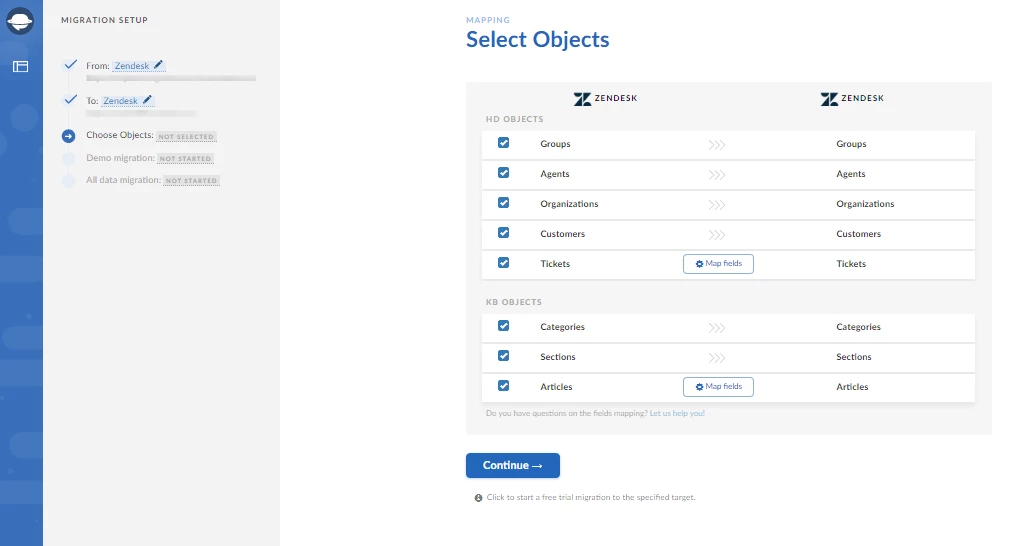
Task: Click the planet logo in the sidebar
Action: pyautogui.click(x=20, y=21)
